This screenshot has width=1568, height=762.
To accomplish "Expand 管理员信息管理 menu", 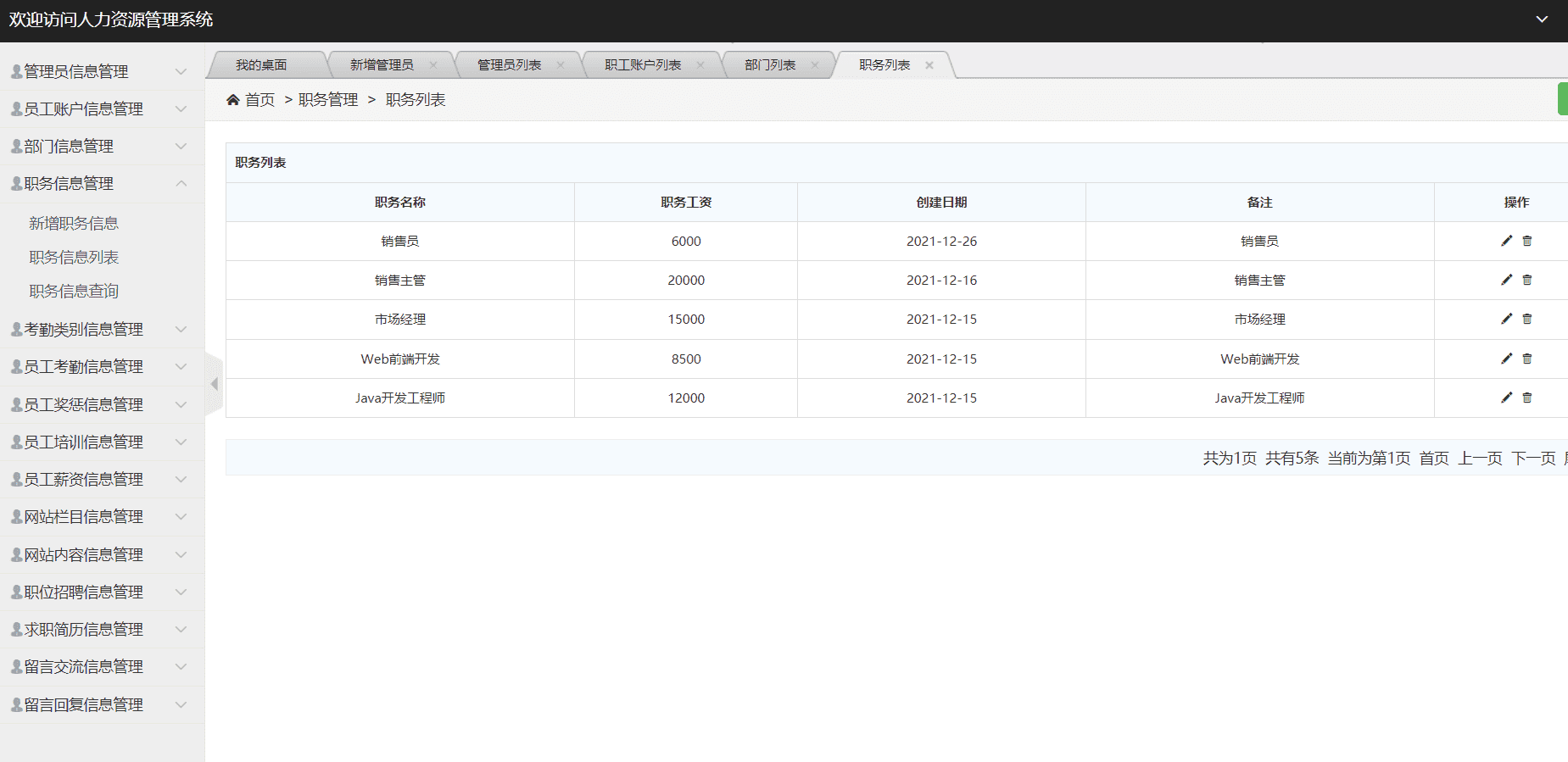I will coord(102,71).
